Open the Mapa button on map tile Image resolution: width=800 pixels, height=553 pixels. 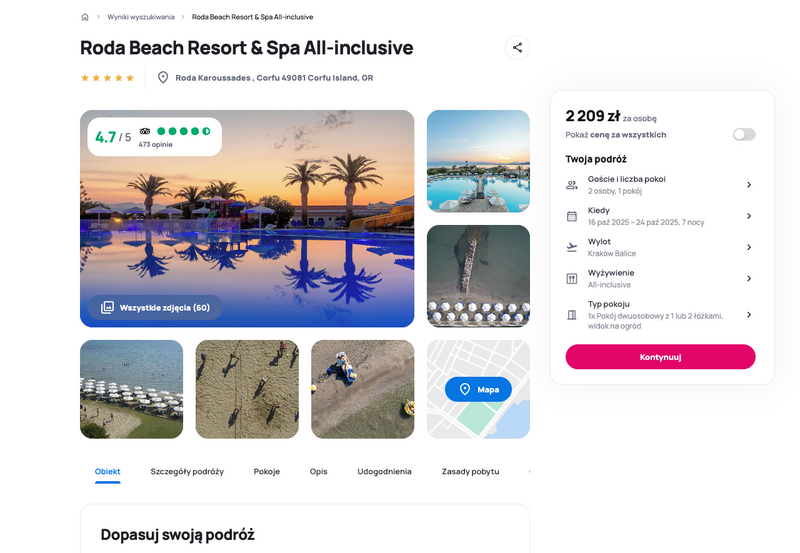478,389
